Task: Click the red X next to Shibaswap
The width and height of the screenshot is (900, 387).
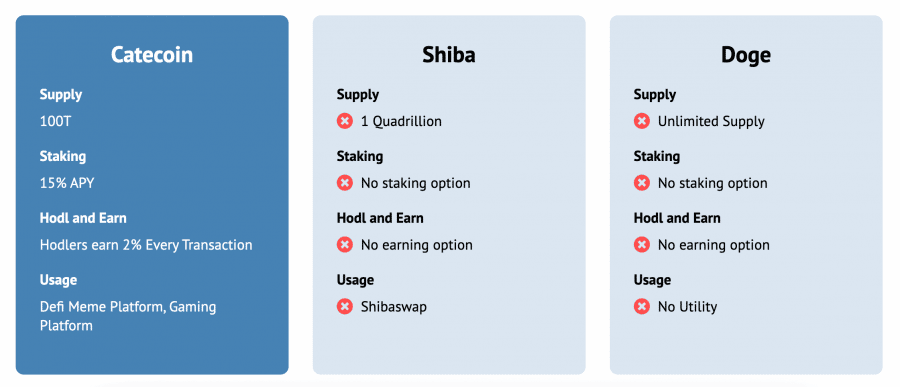Action: tap(344, 307)
